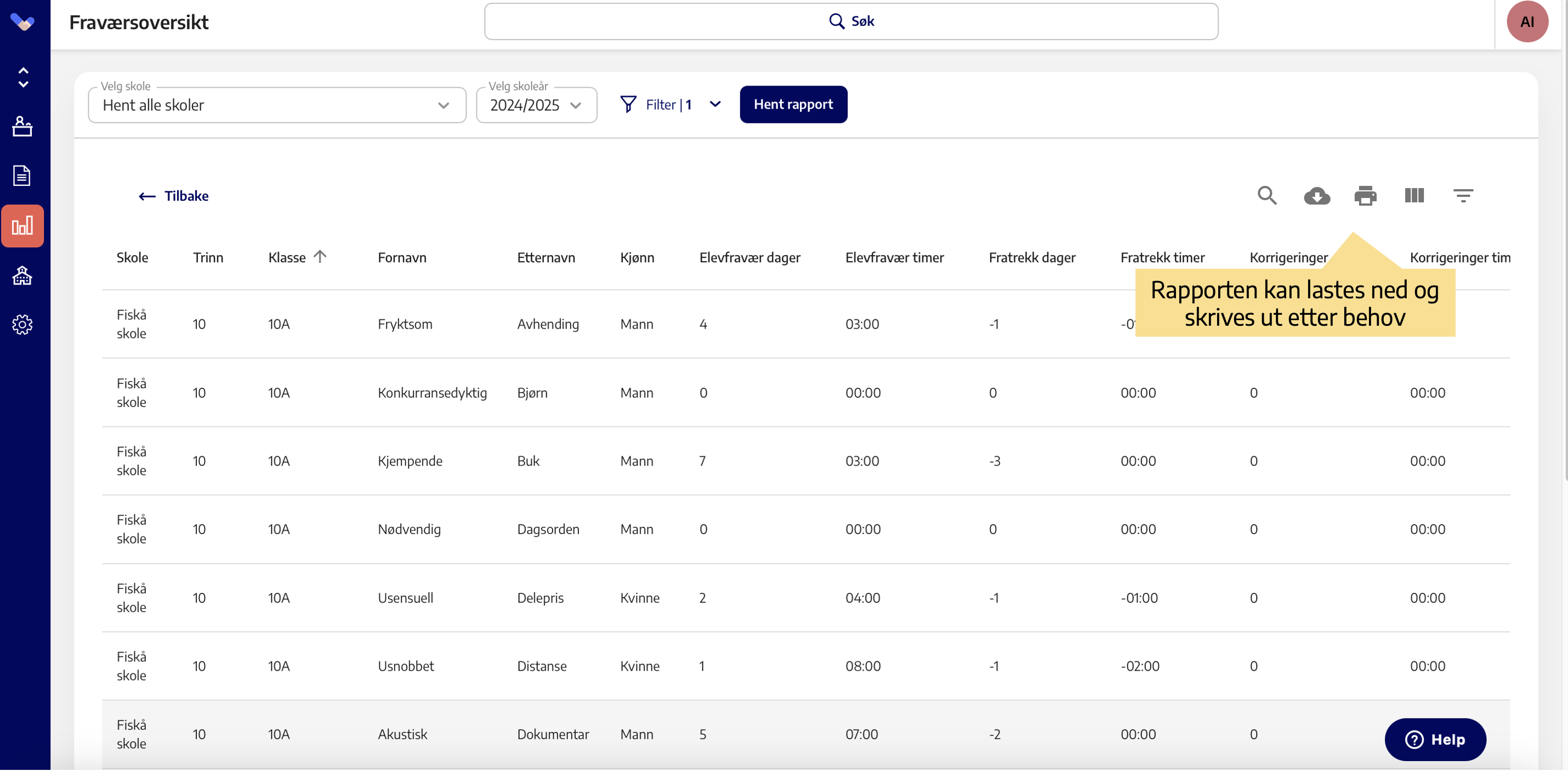The width and height of the screenshot is (1568, 771).
Task: Open the view columns icon
Action: point(1413,195)
